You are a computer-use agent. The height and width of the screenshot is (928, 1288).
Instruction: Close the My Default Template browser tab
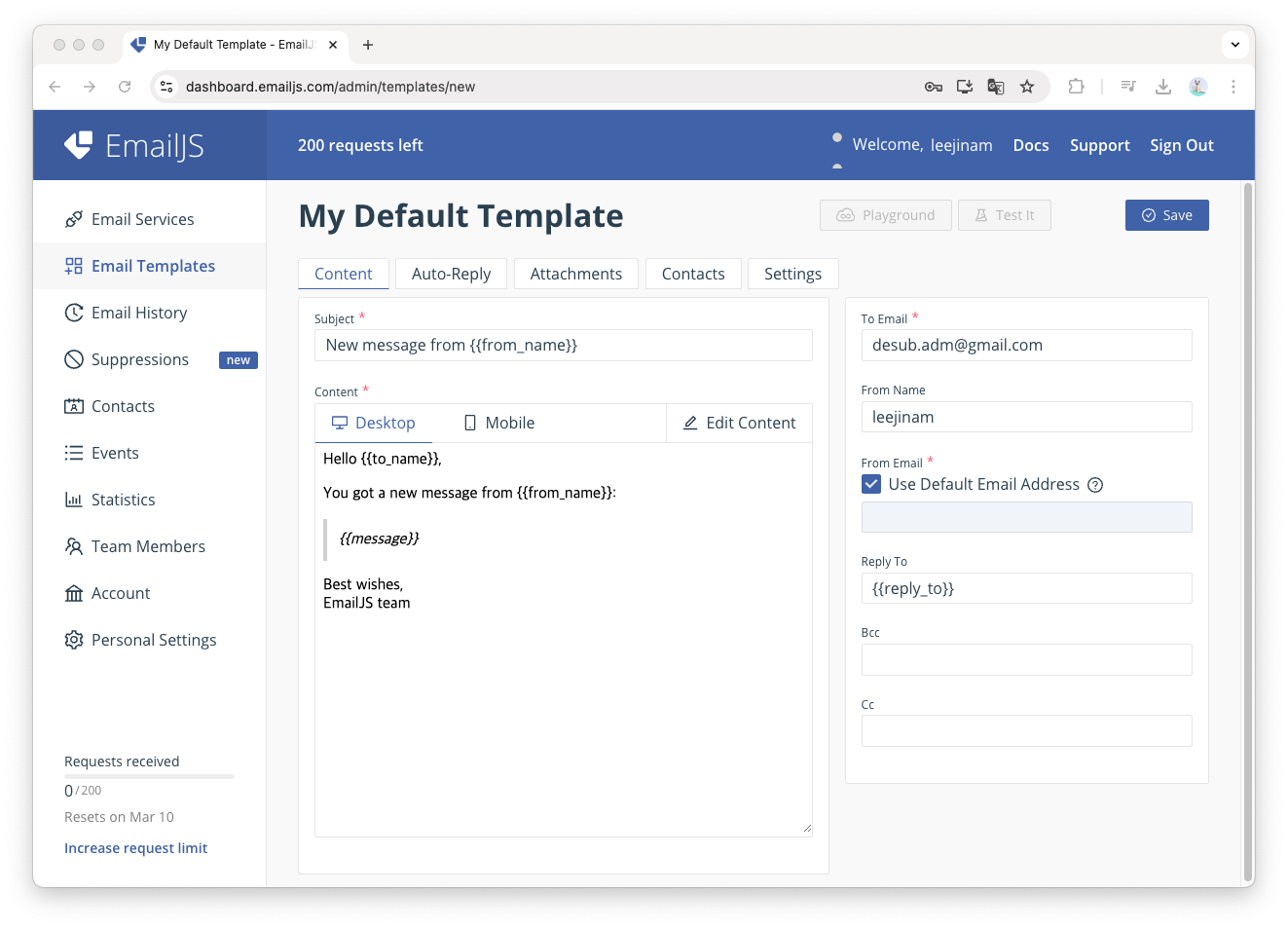(x=333, y=45)
